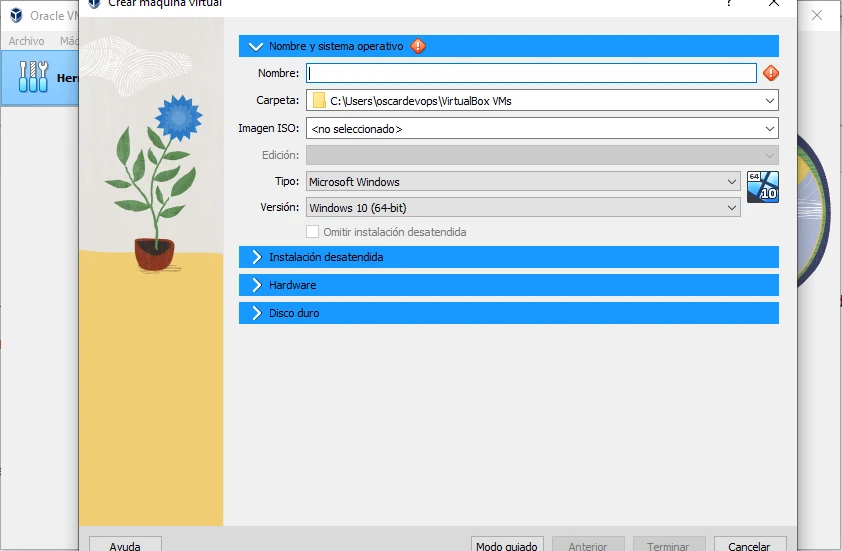Click the Anterior button
Viewport: 842px width, 551px height.
[588, 545]
